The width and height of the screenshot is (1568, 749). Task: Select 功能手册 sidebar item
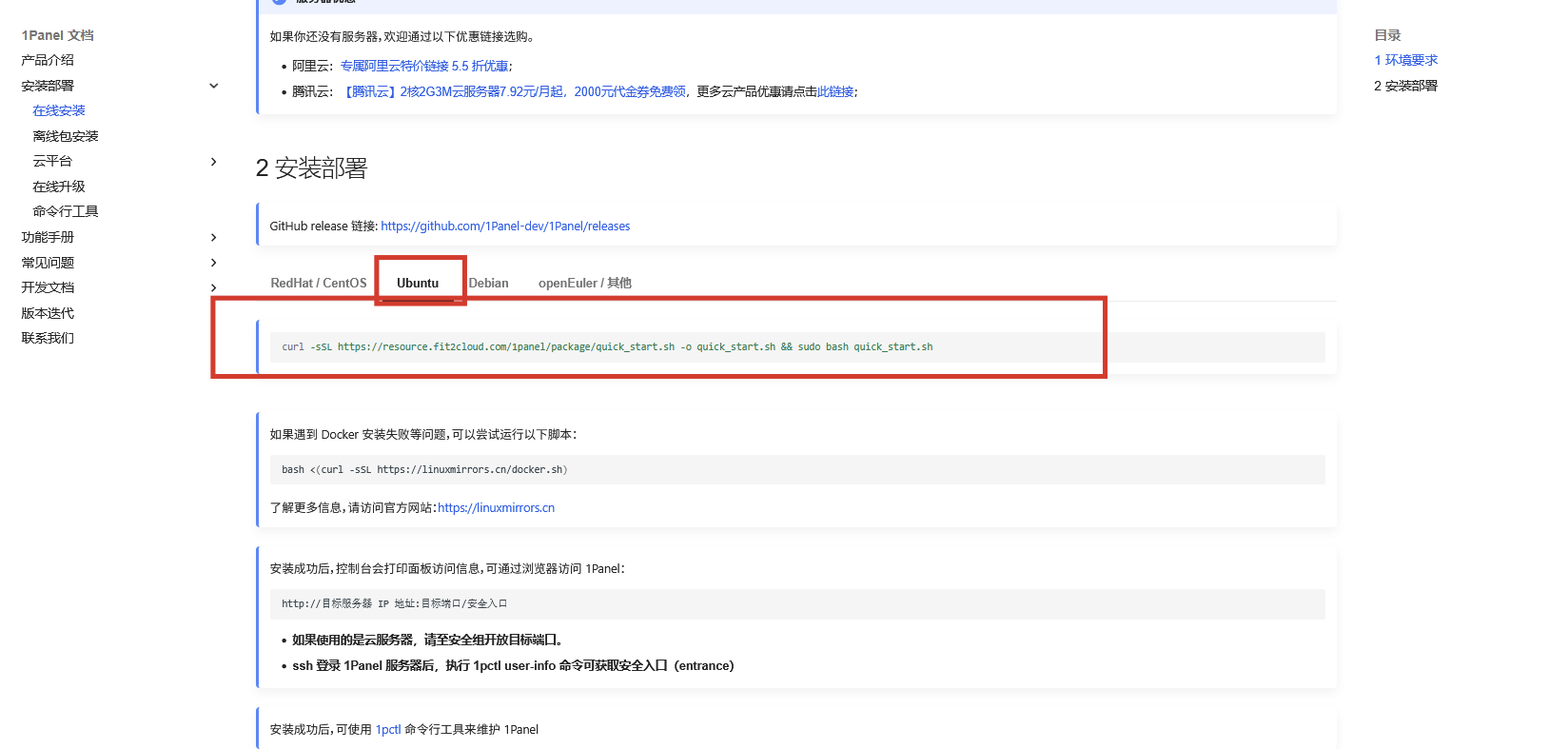48,237
